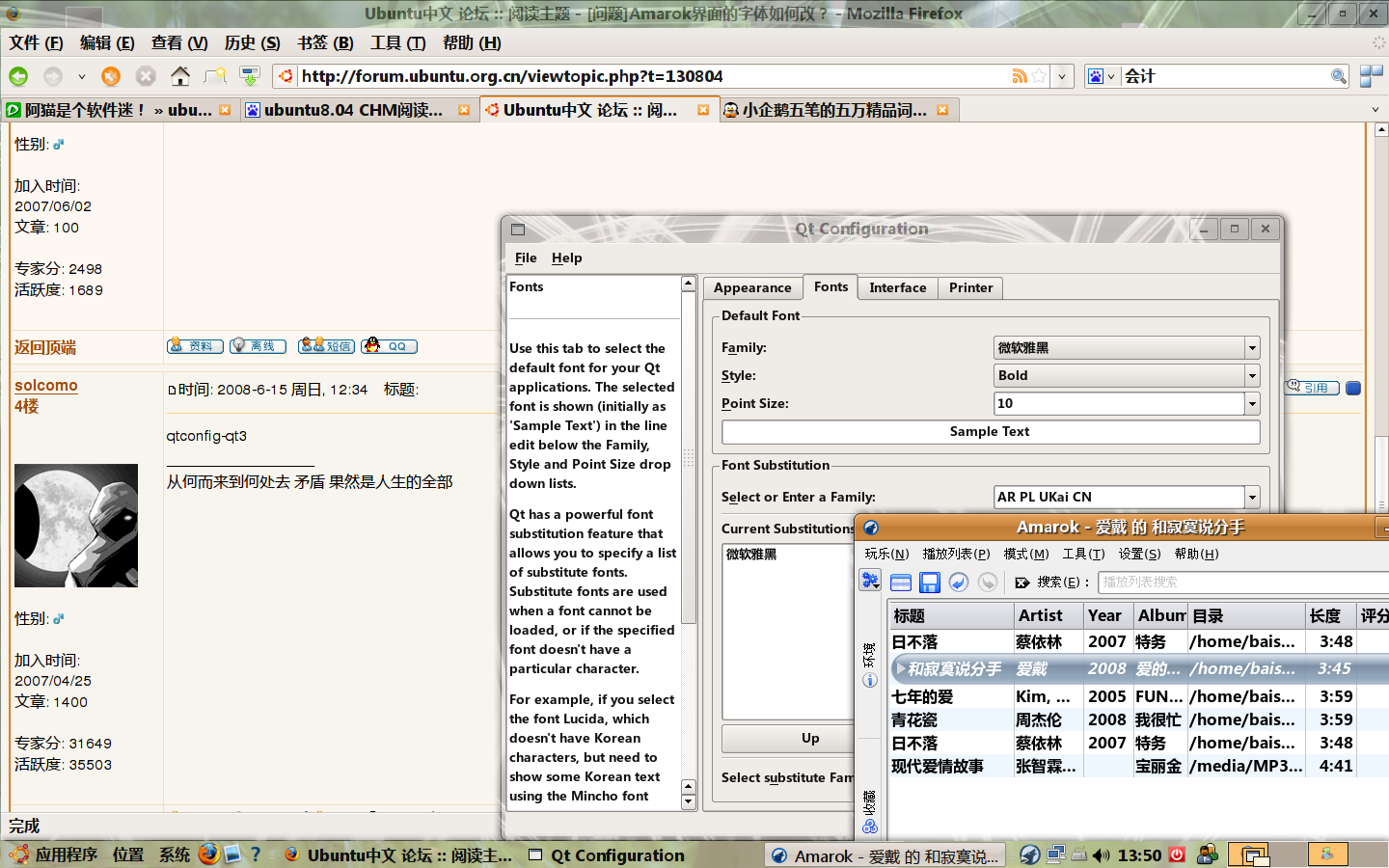Click the Sample Text field

click(991, 432)
